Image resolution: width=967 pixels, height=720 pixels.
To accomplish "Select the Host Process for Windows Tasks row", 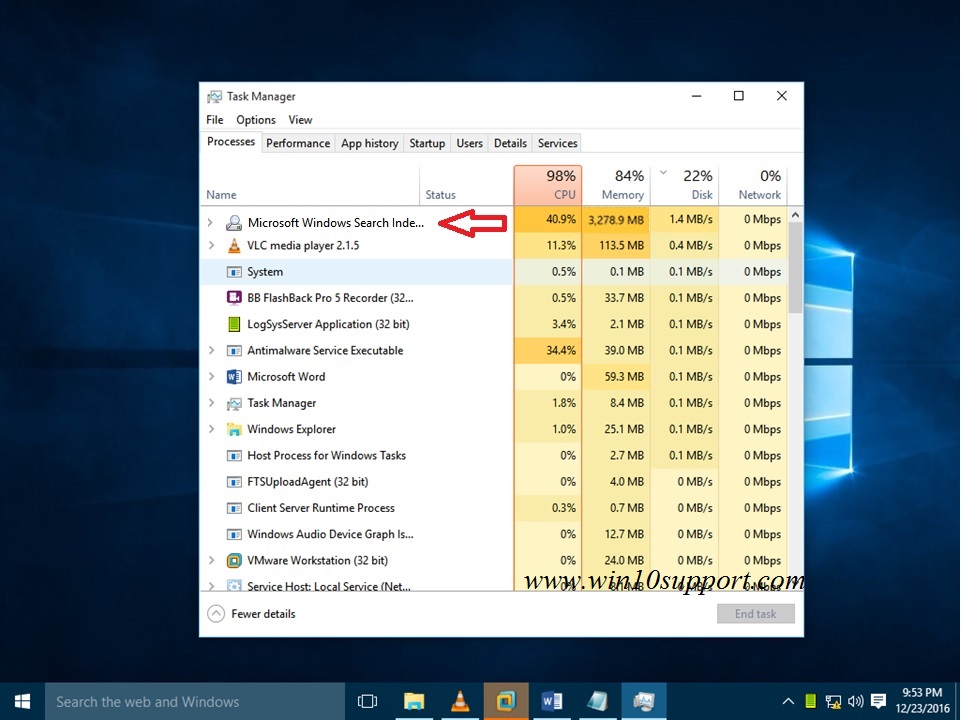I will [494, 455].
